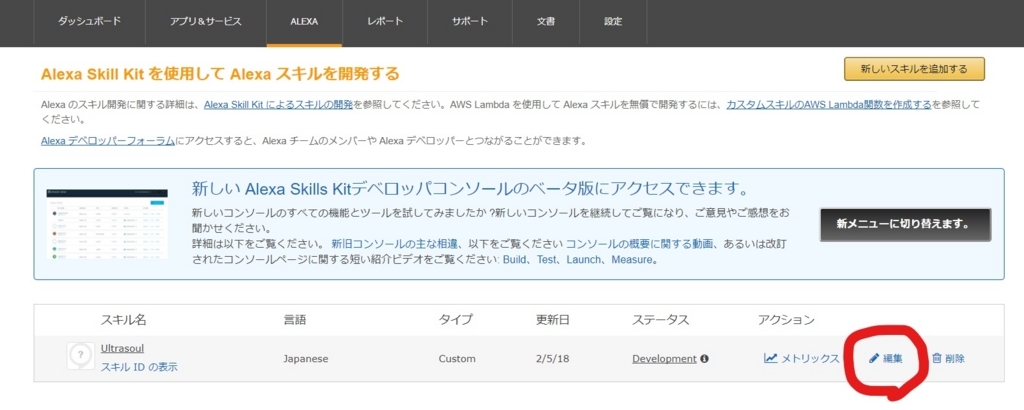Click the 言語 column header
This screenshot has width=1024, height=410.
tap(295, 320)
